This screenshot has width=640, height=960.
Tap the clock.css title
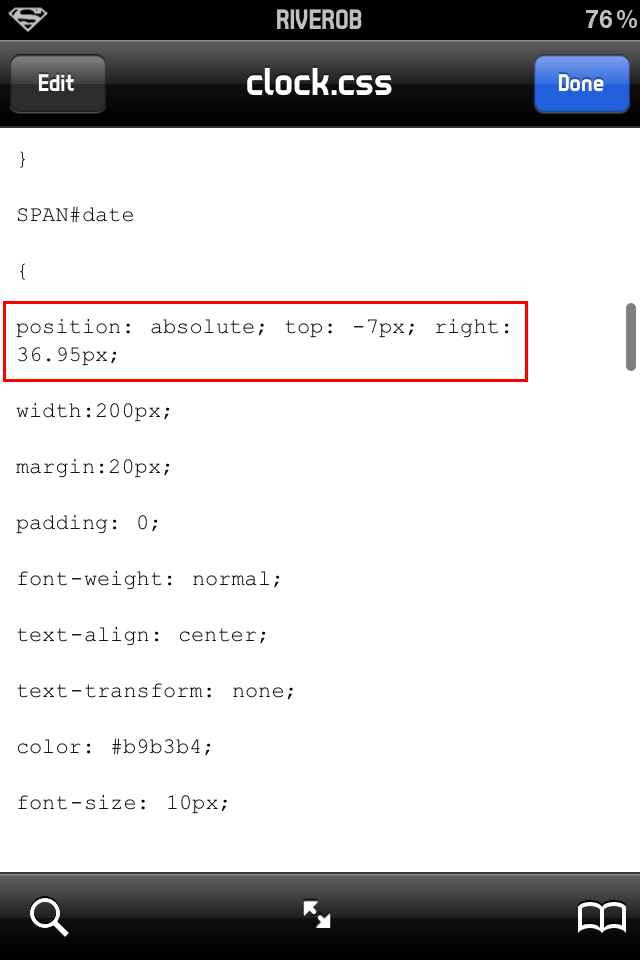[319, 83]
